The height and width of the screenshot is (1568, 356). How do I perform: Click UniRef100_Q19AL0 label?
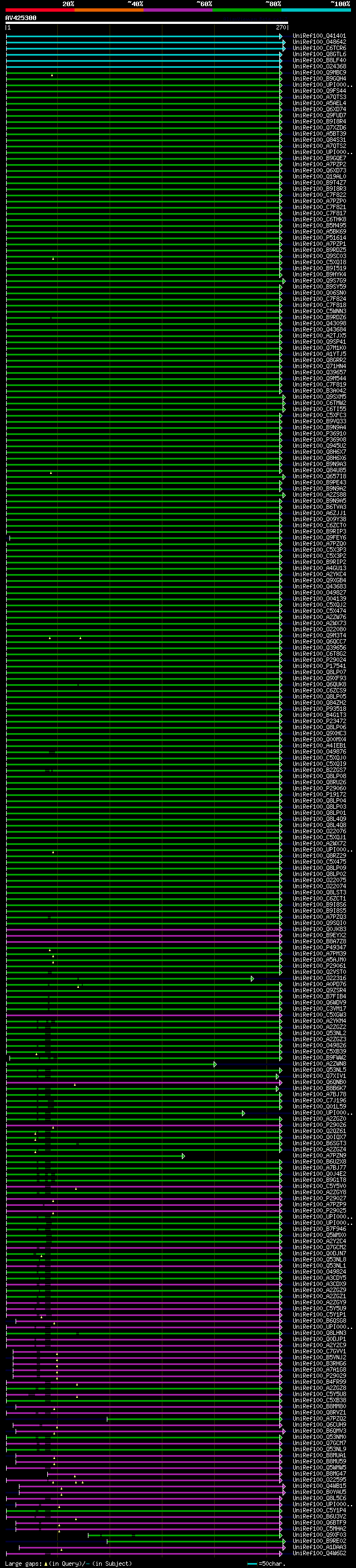click(x=319, y=176)
